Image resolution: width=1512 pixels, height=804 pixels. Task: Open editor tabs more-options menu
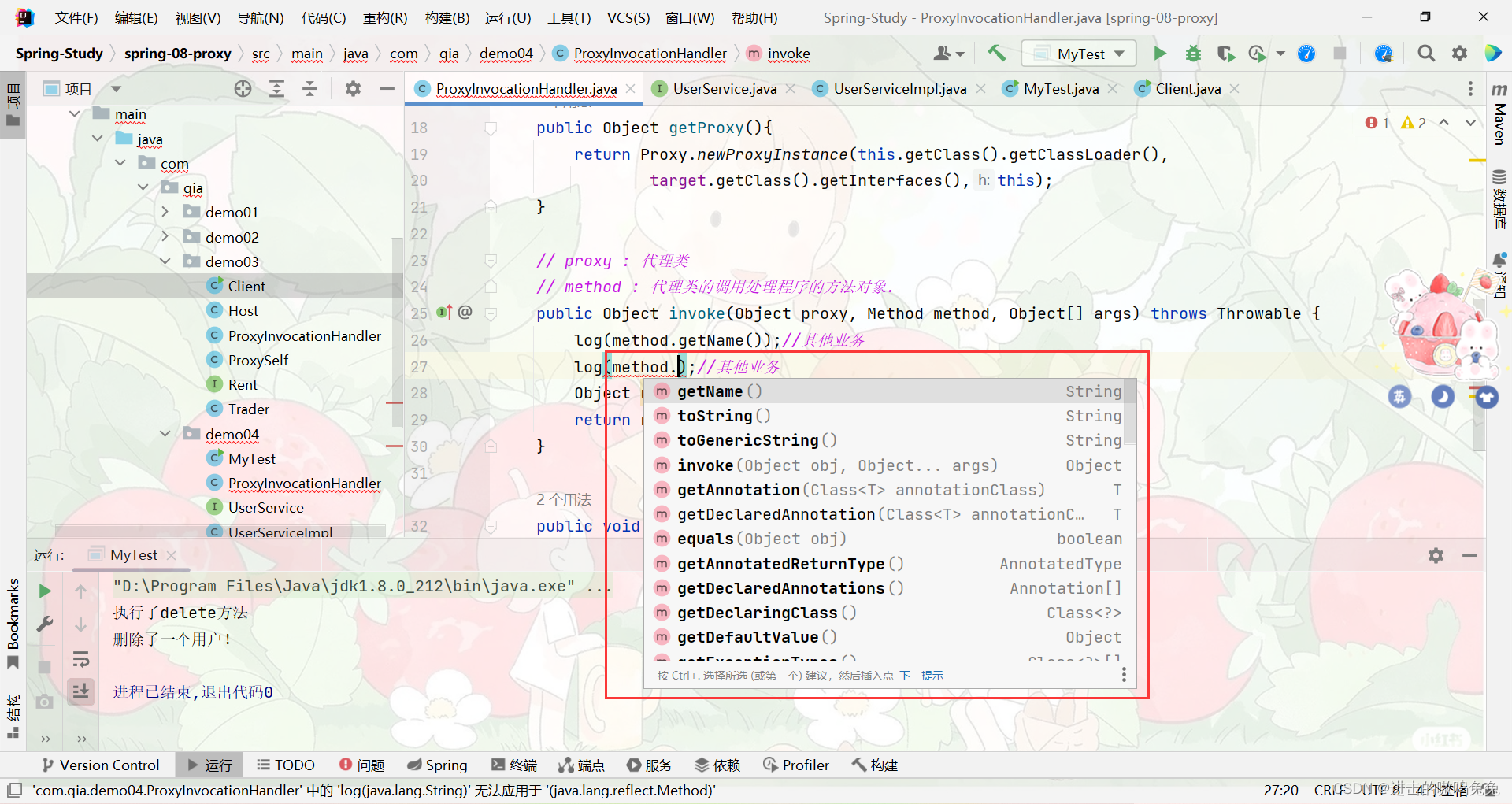[x=1469, y=88]
